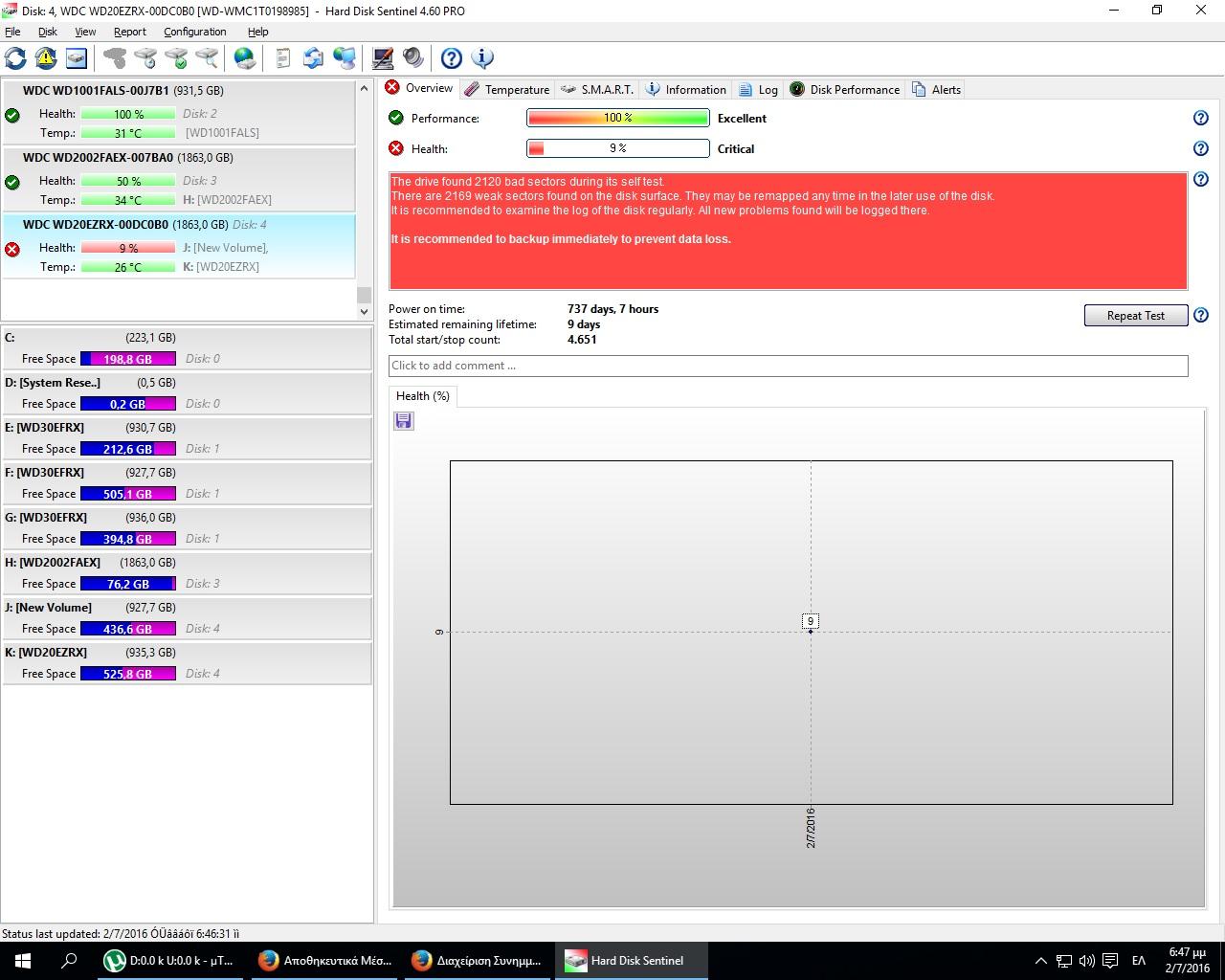Image resolution: width=1225 pixels, height=980 pixels.
Task: Open the Alerts tab
Action: (x=936, y=89)
